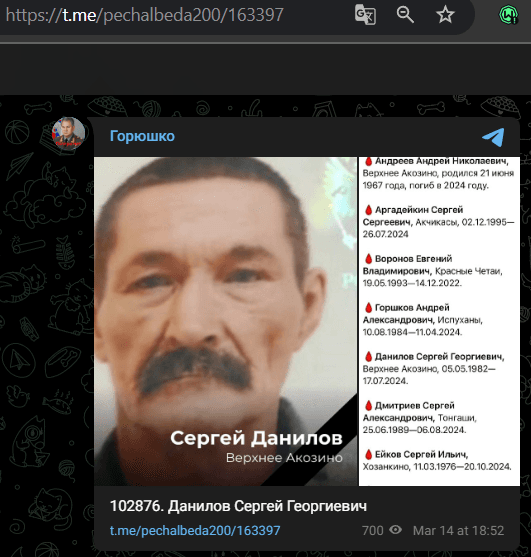Click the Telegram paper plane icon
This screenshot has width=531, height=557.
coord(493,137)
